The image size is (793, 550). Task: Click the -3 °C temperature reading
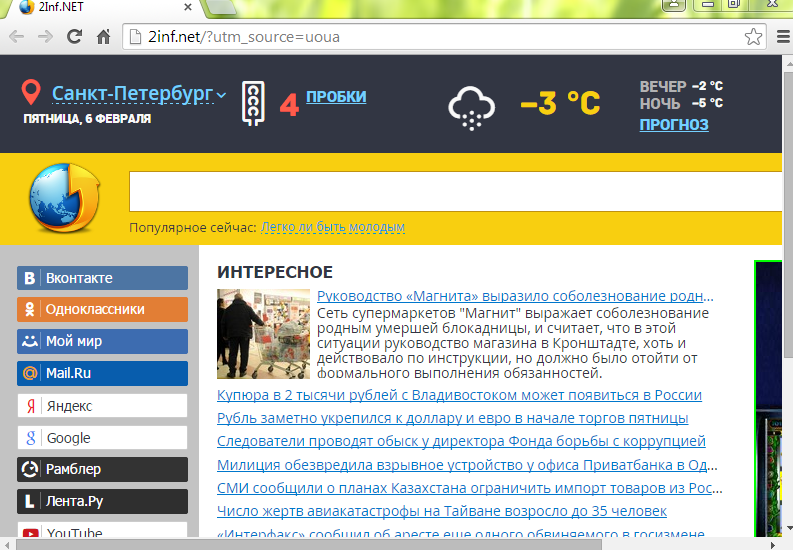point(560,103)
